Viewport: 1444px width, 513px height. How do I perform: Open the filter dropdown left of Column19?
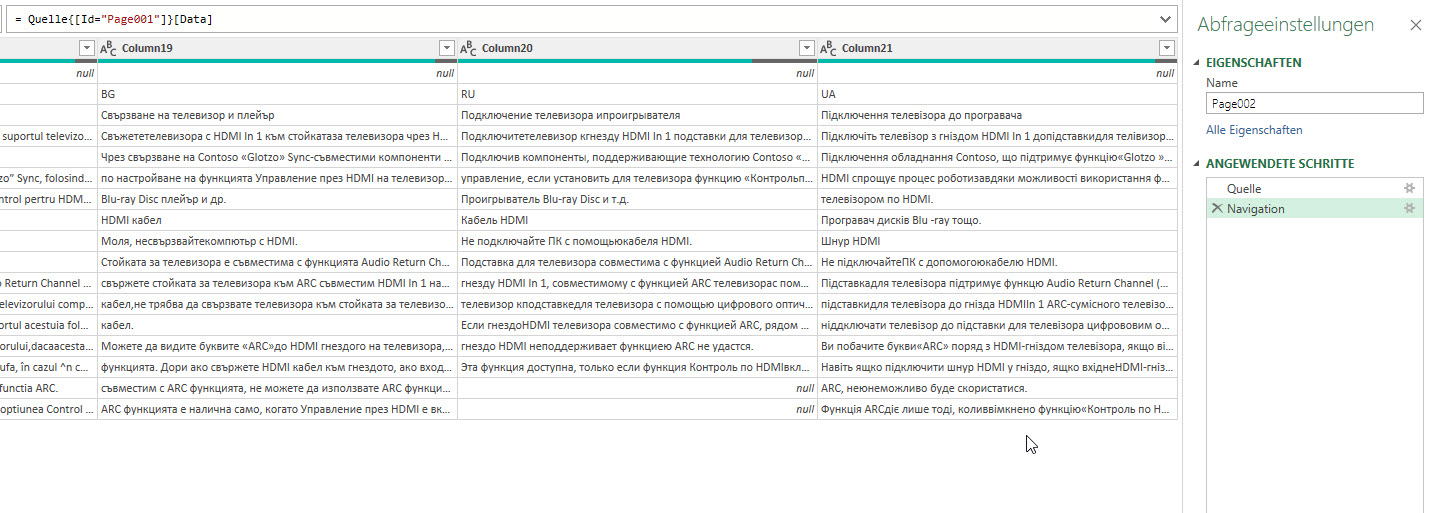(x=86, y=48)
